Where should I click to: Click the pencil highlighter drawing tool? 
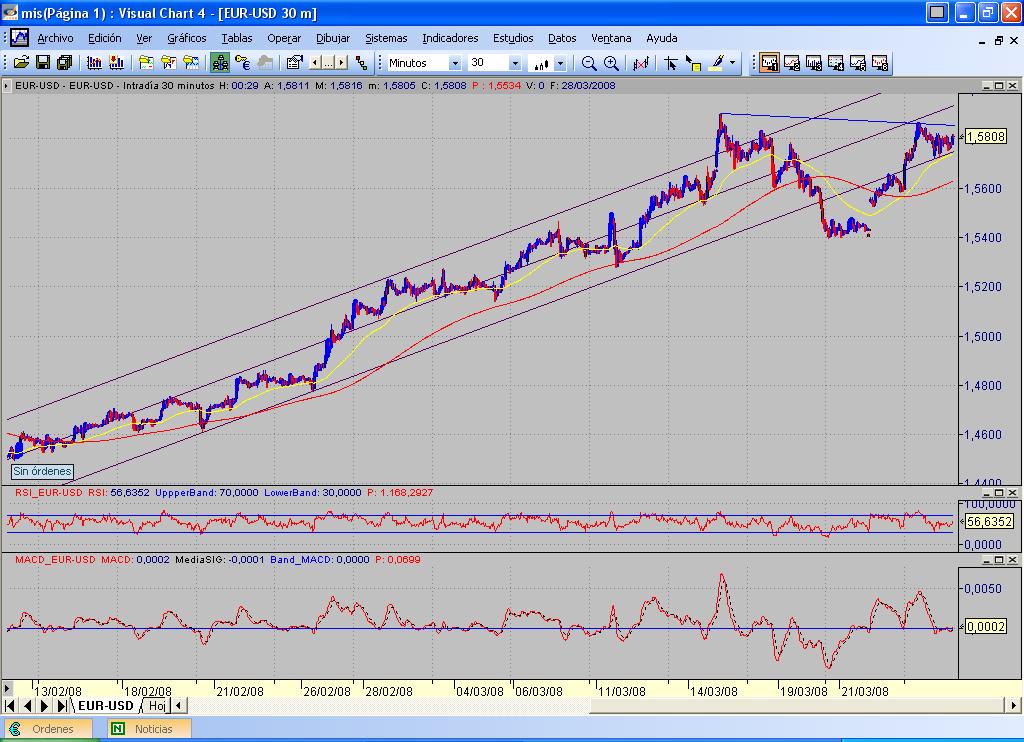(716, 62)
